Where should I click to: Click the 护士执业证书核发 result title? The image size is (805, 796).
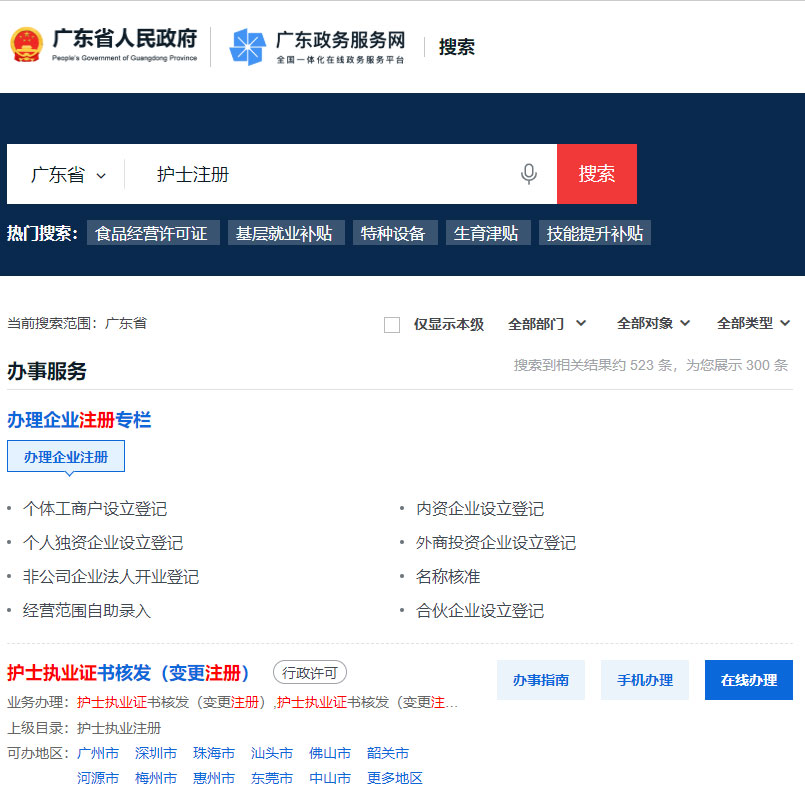(x=129, y=672)
